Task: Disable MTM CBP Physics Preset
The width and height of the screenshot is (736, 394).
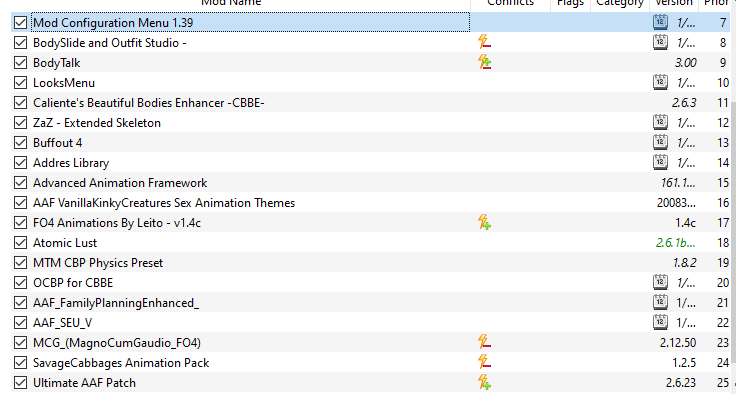Action: point(20,263)
